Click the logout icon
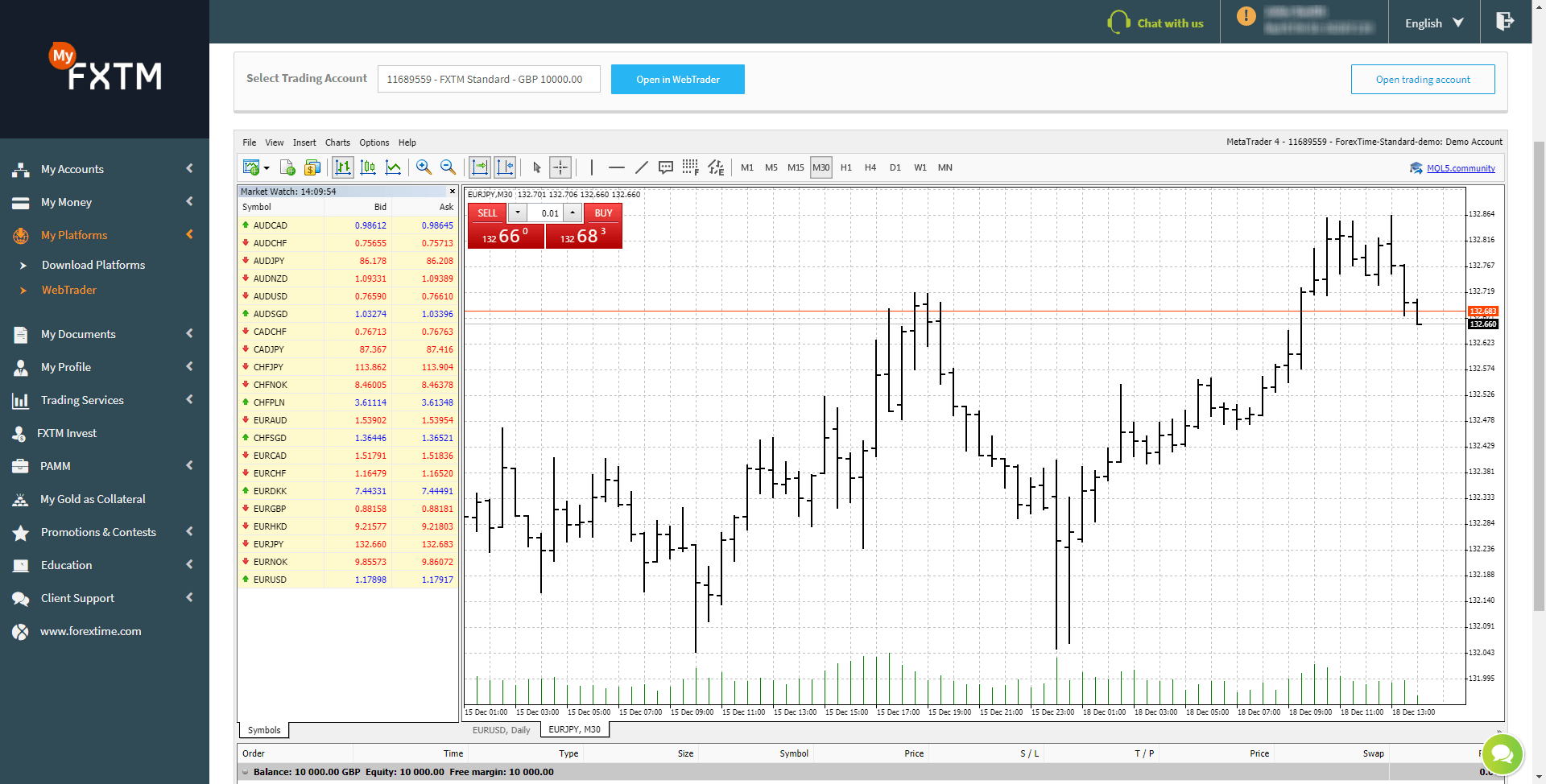This screenshot has width=1546, height=784. coord(1505,21)
